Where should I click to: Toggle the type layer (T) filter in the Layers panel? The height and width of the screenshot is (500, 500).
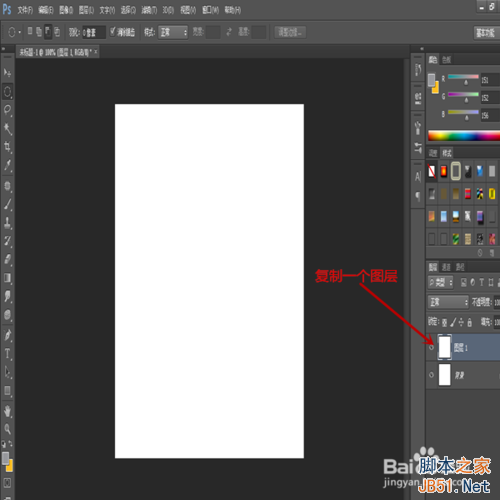(481, 283)
